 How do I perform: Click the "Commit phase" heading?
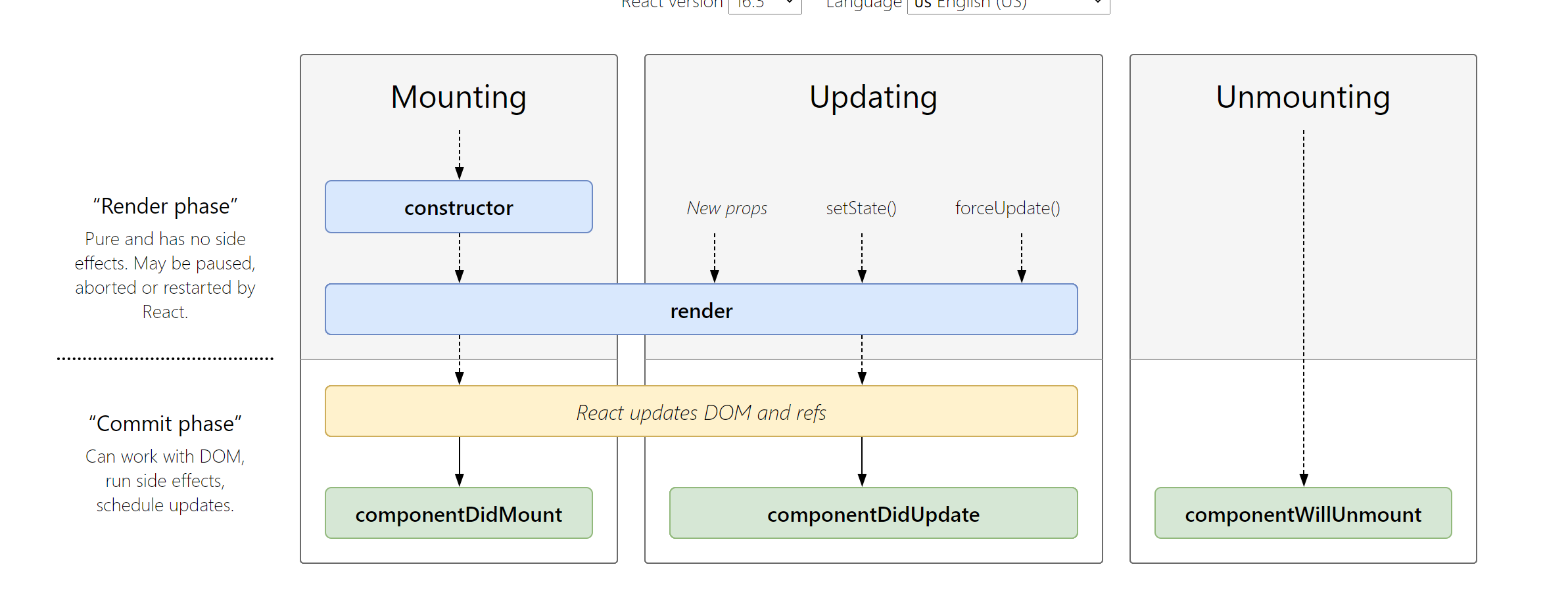(x=165, y=424)
